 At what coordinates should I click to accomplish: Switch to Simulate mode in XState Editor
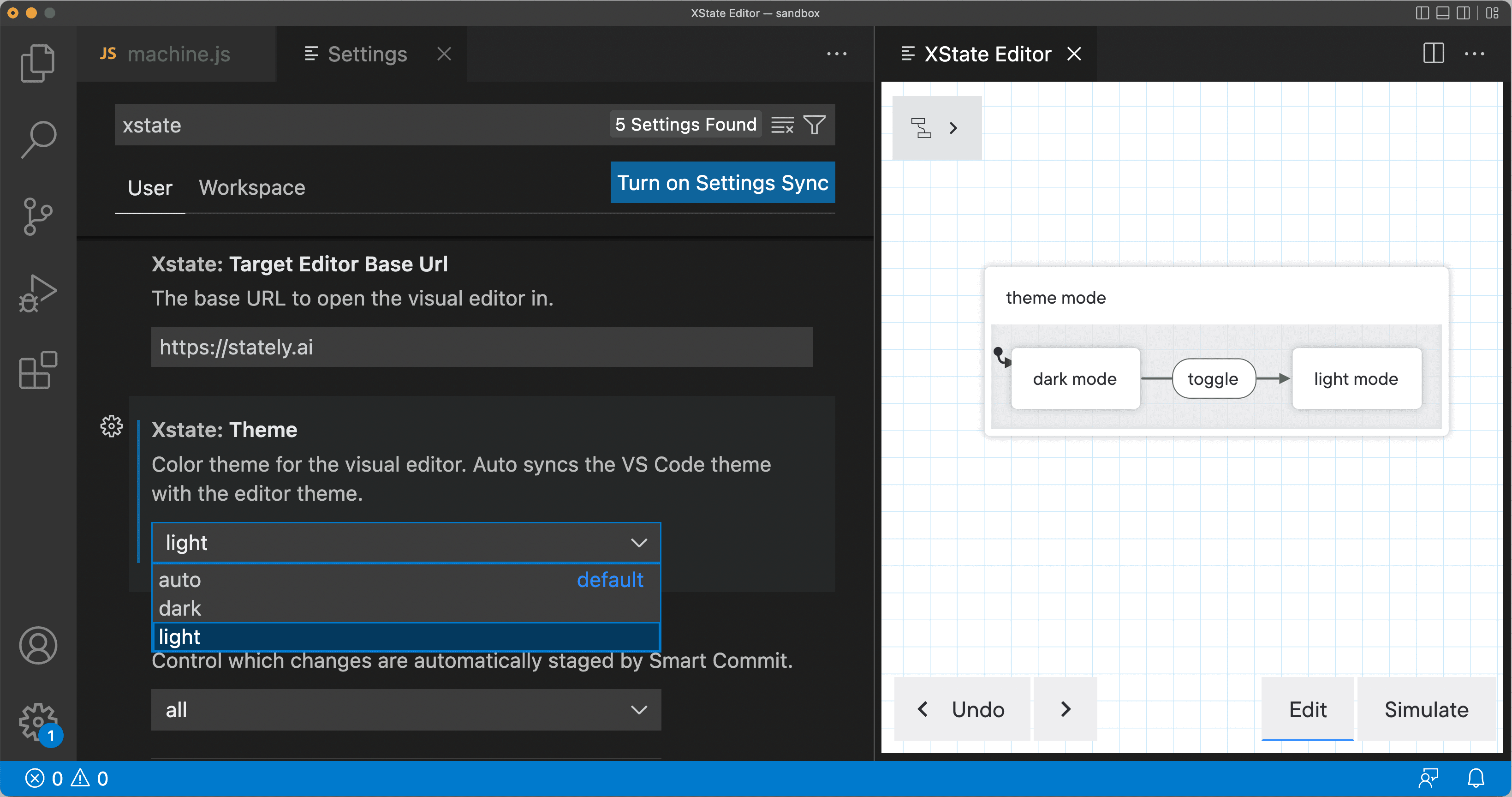[1426, 709]
